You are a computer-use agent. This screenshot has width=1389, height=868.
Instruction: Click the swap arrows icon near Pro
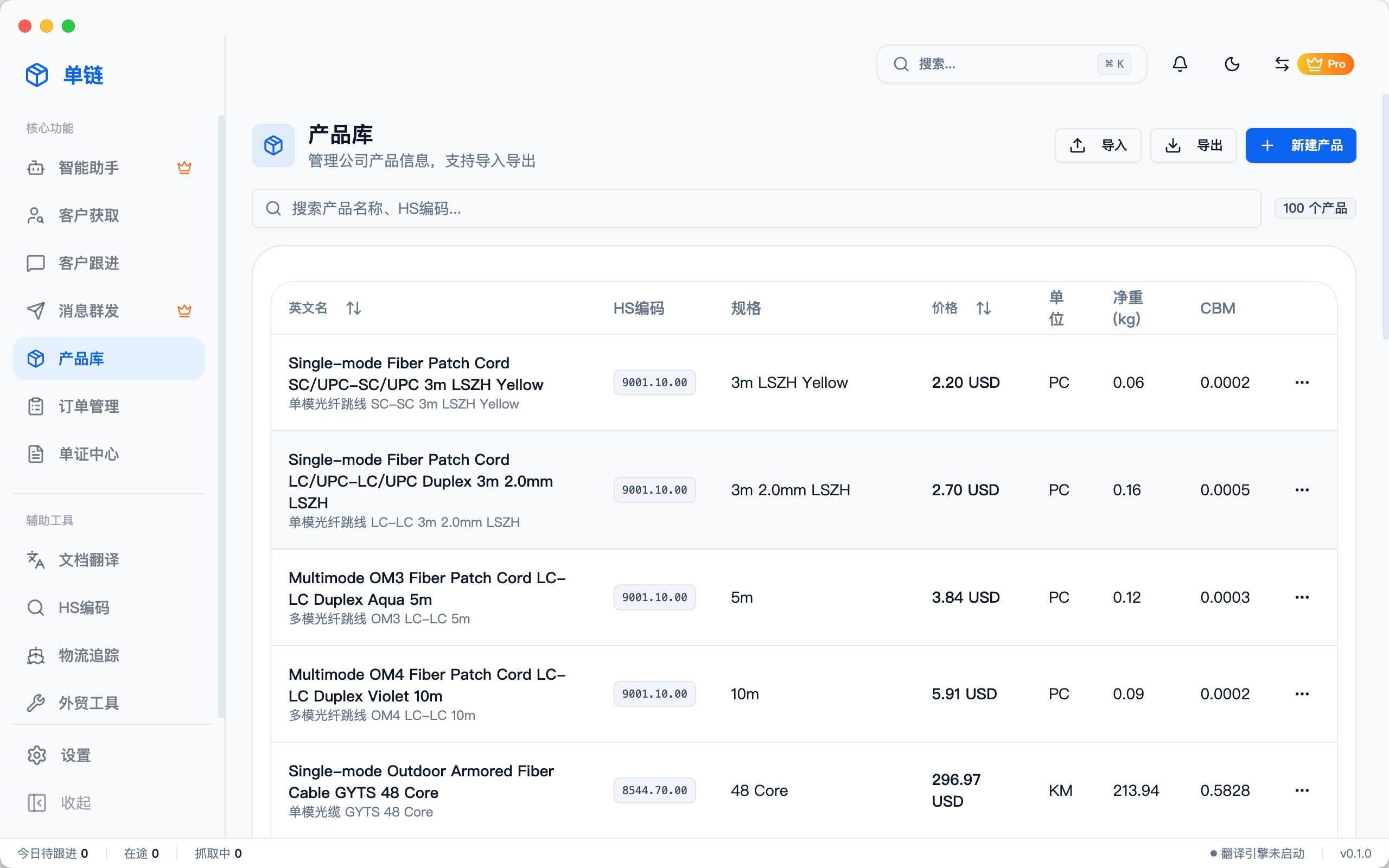coord(1282,63)
